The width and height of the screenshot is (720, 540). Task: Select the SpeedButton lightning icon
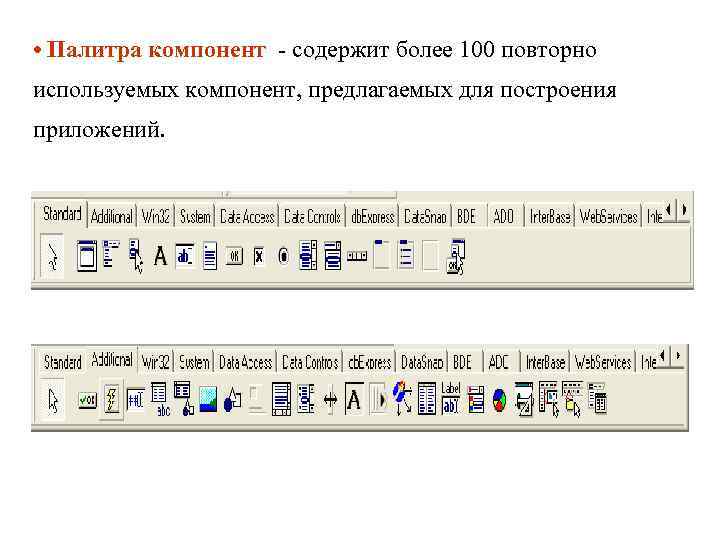pos(112,399)
